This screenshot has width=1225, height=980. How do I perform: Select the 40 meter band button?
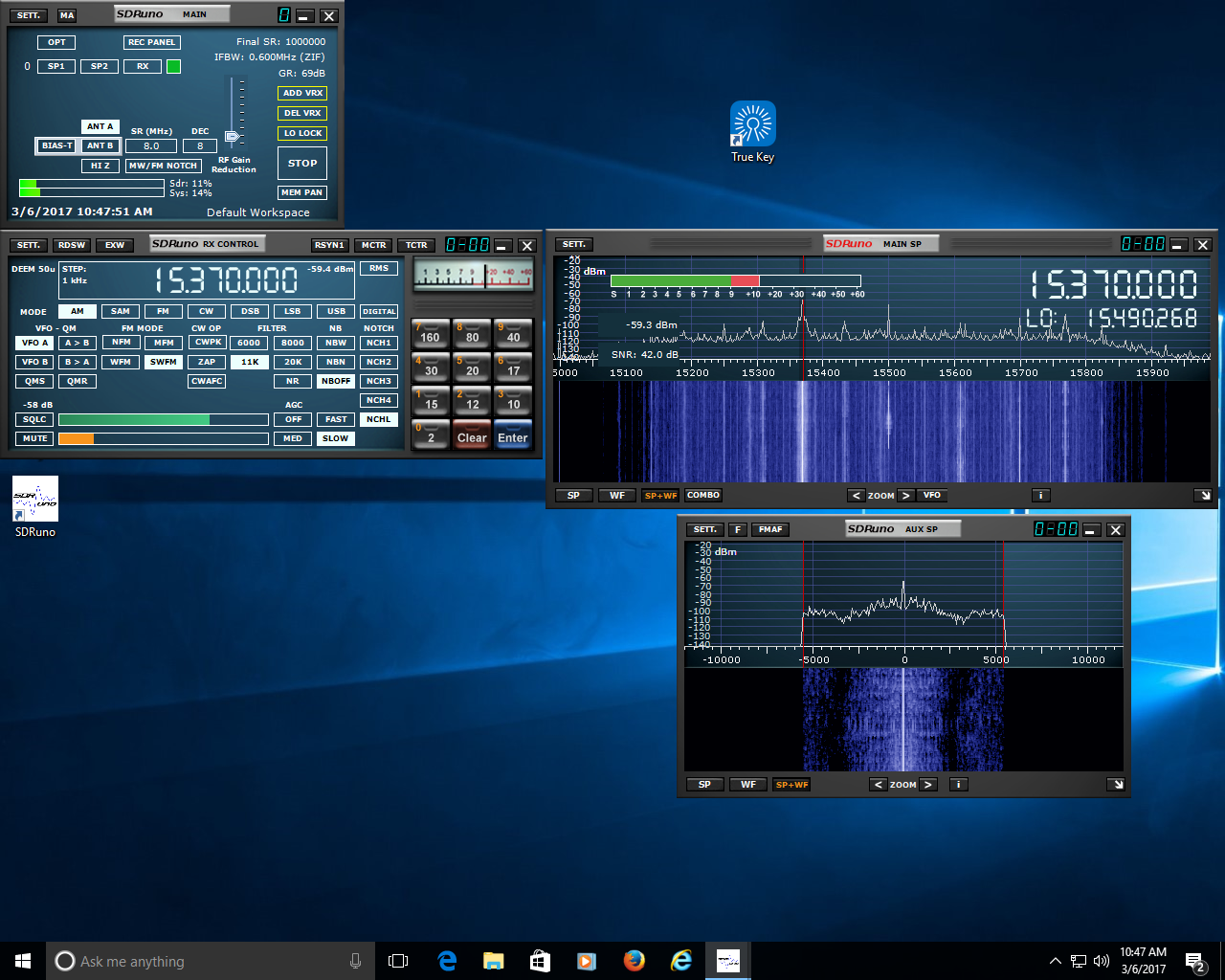click(x=513, y=333)
